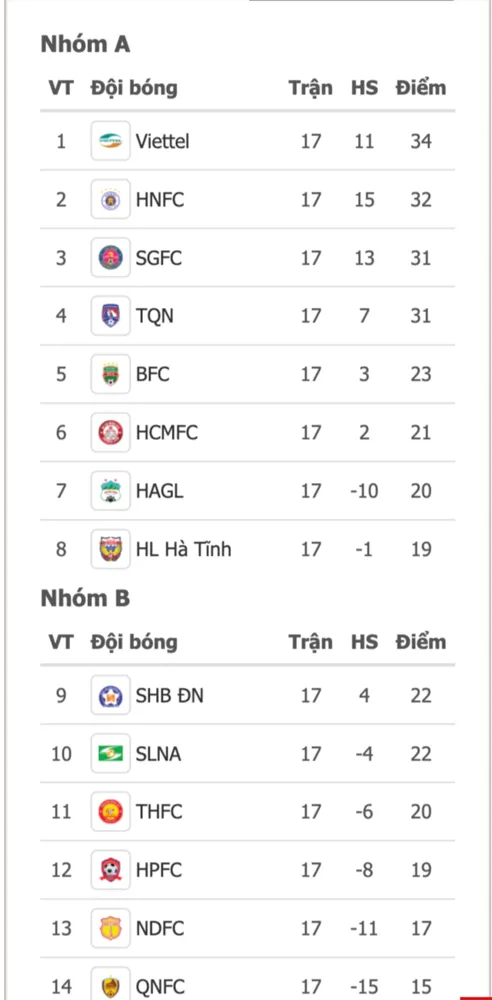Select the NDFC team badge
492x1000 pixels.
click(110, 928)
